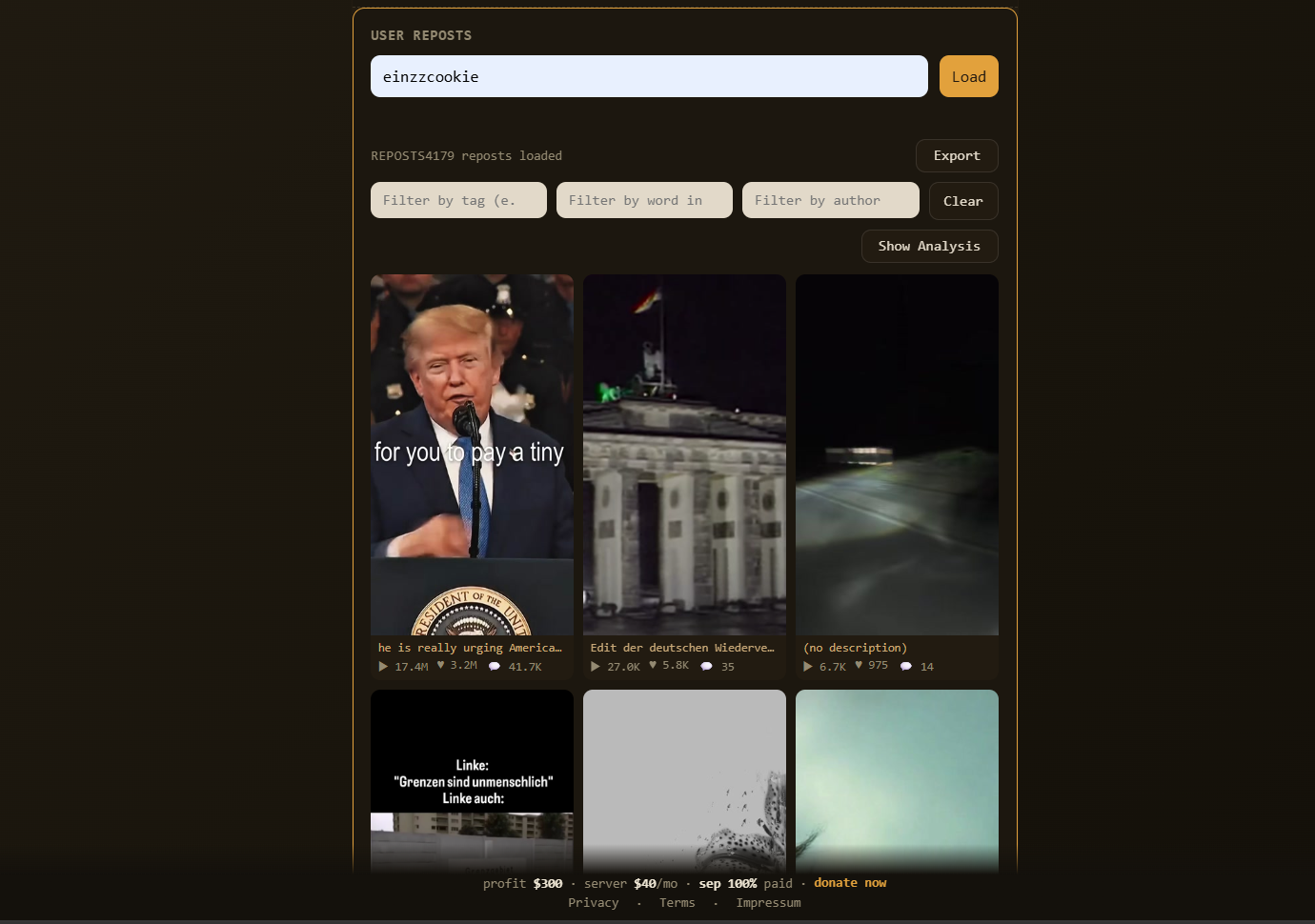Click comment icon next to 41.7K

click(x=495, y=667)
